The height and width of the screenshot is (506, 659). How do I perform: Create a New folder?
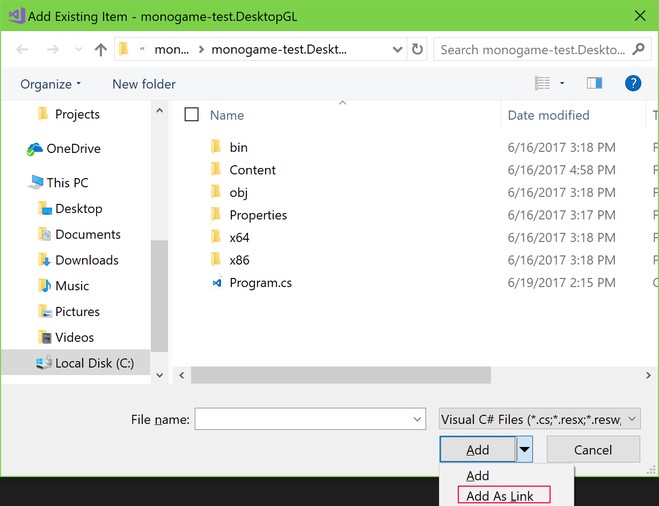[144, 84]
